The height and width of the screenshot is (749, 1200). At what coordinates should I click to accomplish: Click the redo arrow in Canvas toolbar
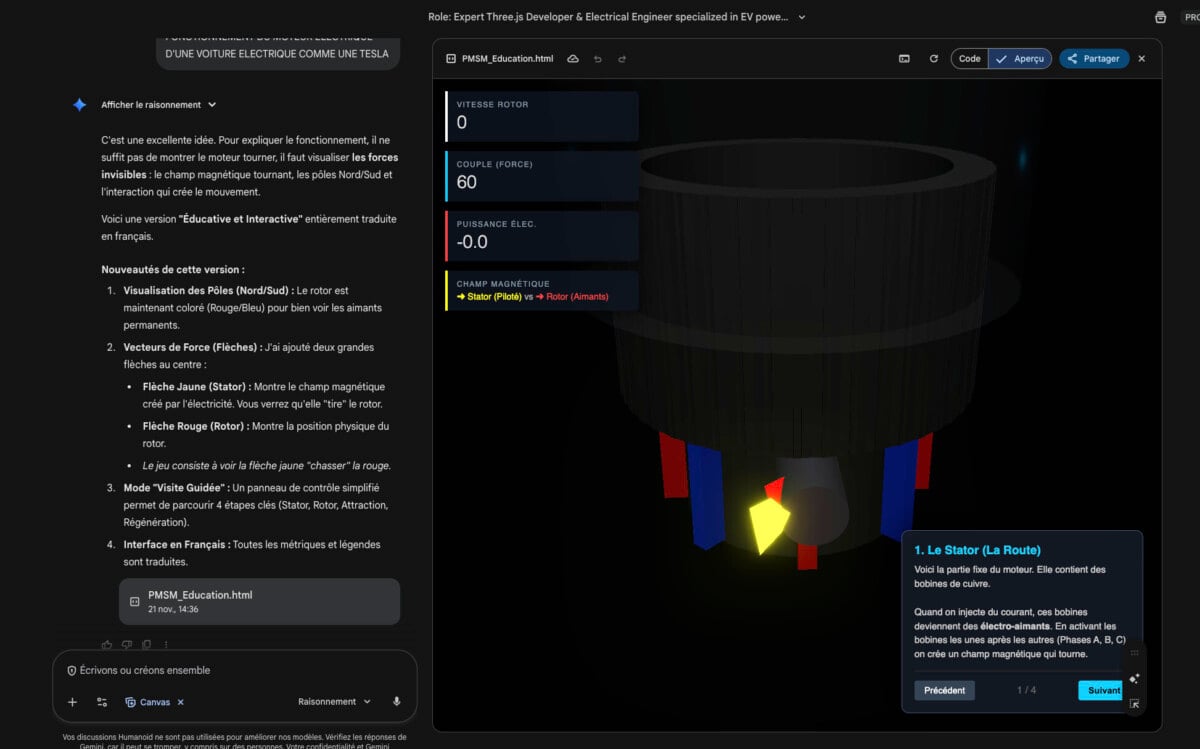(622, 59)
